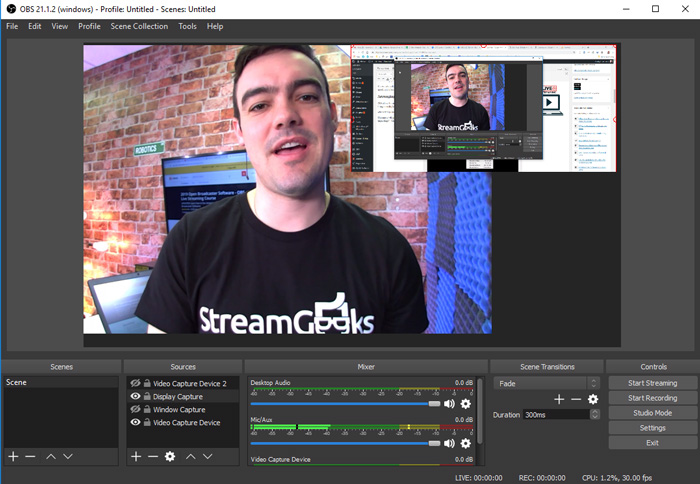Click 'LIVE: 00:00:00' status text
The height and width of the screenshot is (484, 700).
pyautogui.click(x=479, y=478)
